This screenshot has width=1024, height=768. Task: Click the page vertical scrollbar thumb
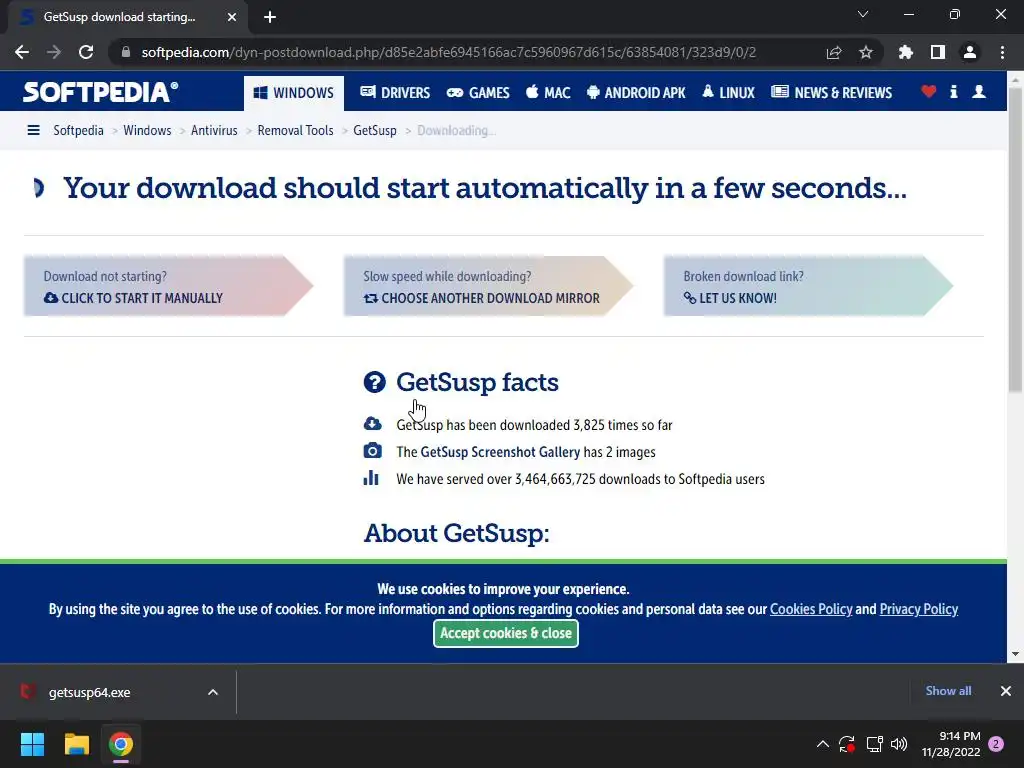coord(1015,238)
